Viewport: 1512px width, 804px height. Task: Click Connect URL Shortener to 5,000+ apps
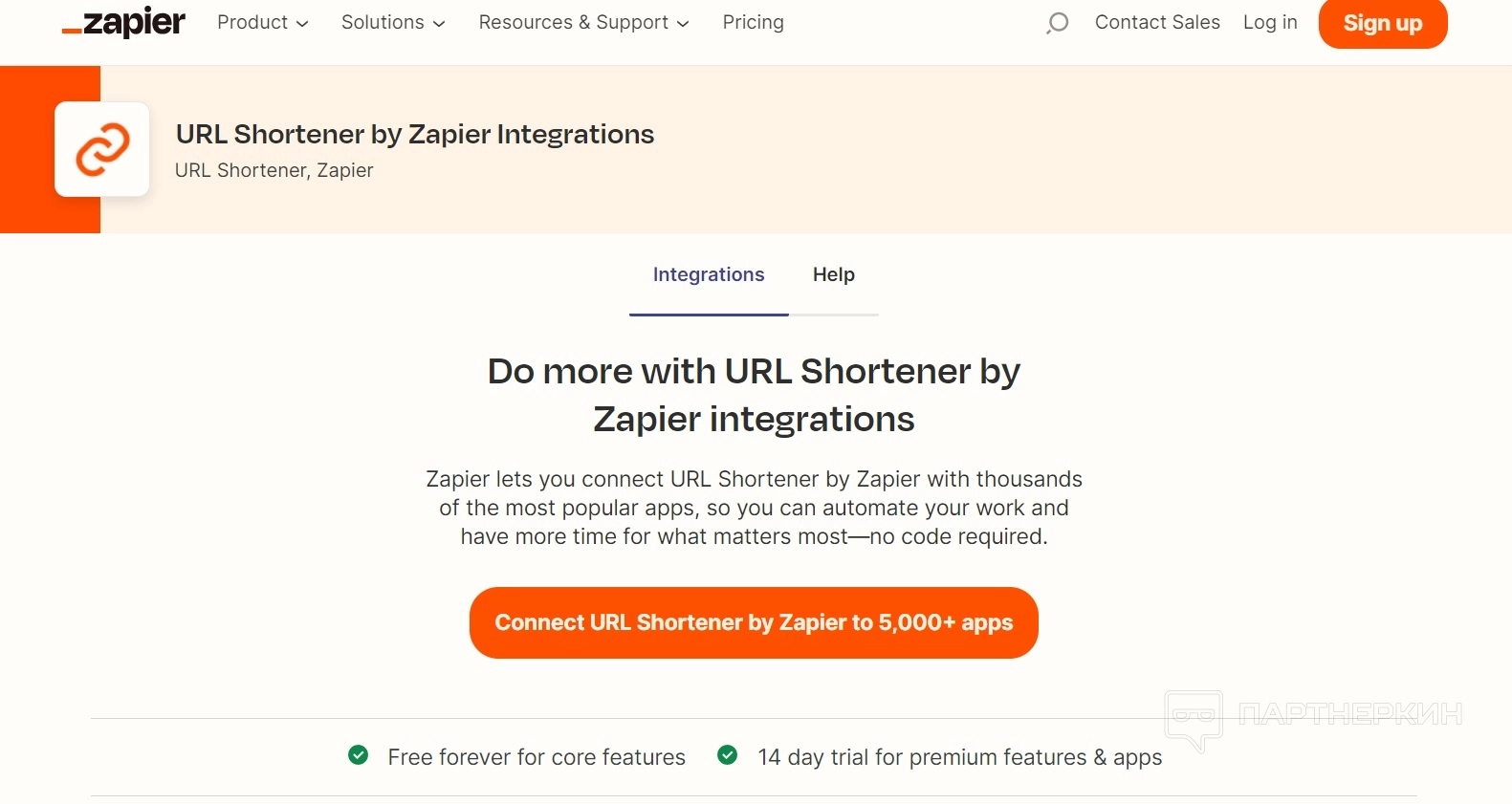coord(754,622)
